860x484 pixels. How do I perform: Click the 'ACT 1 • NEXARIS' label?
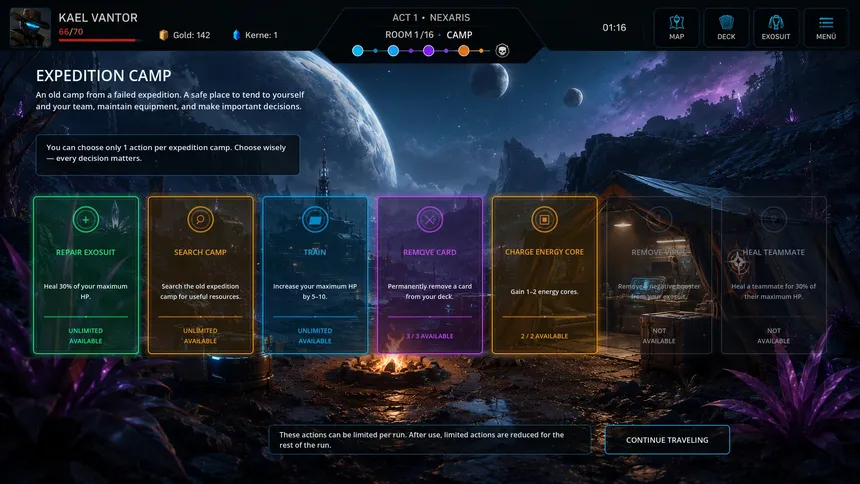[431, 18]
